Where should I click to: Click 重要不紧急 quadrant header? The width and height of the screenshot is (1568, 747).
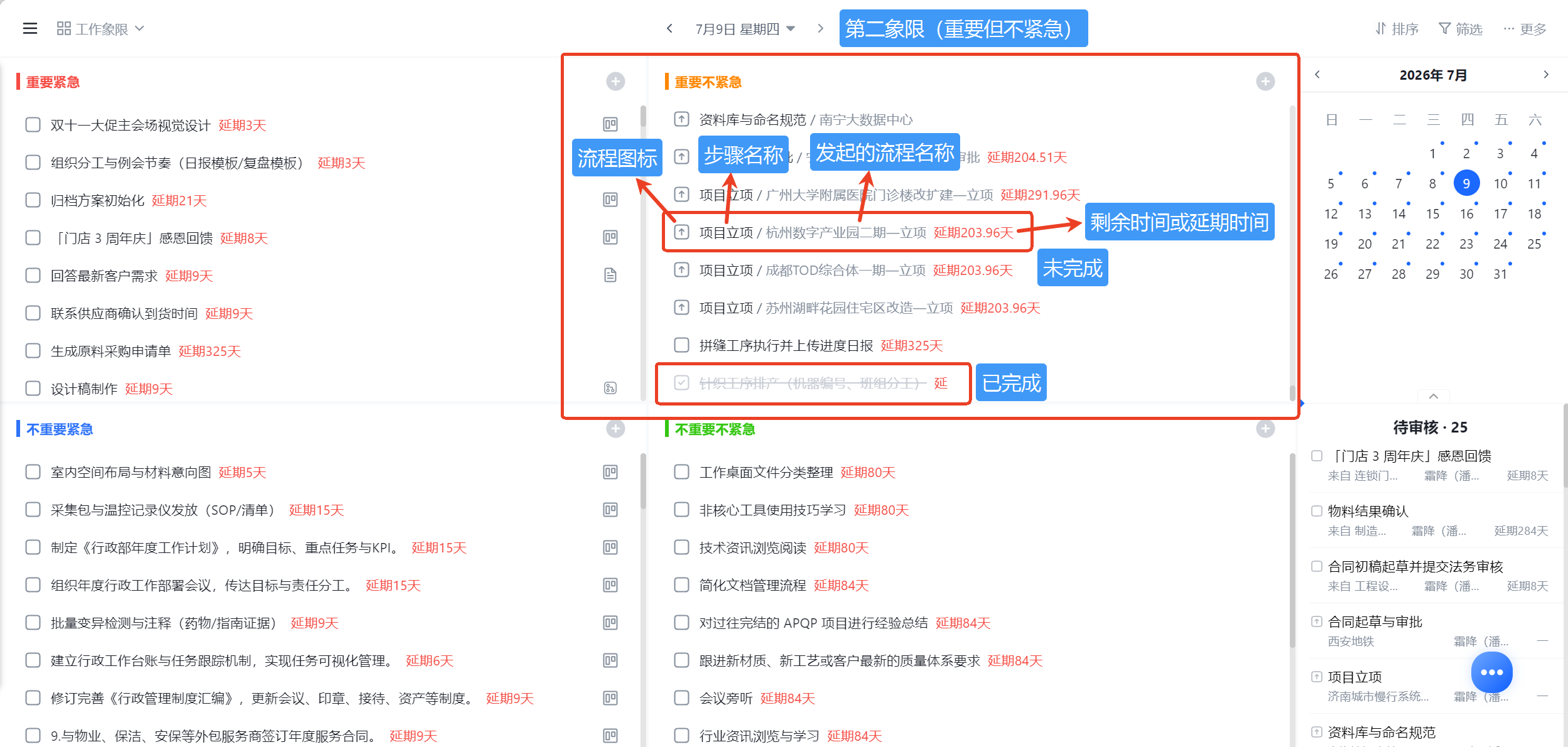coord(708,82)
